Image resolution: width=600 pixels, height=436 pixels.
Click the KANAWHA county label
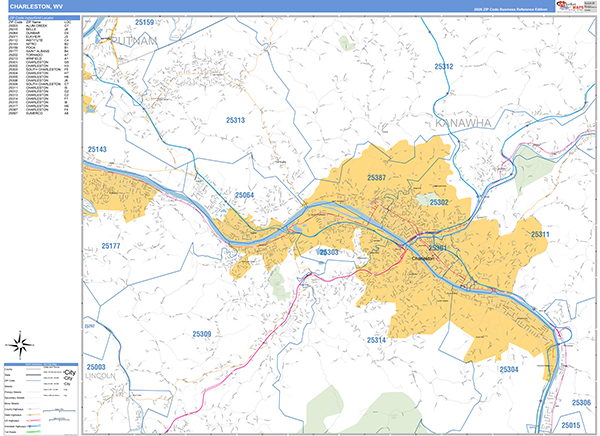pos(463,123)
